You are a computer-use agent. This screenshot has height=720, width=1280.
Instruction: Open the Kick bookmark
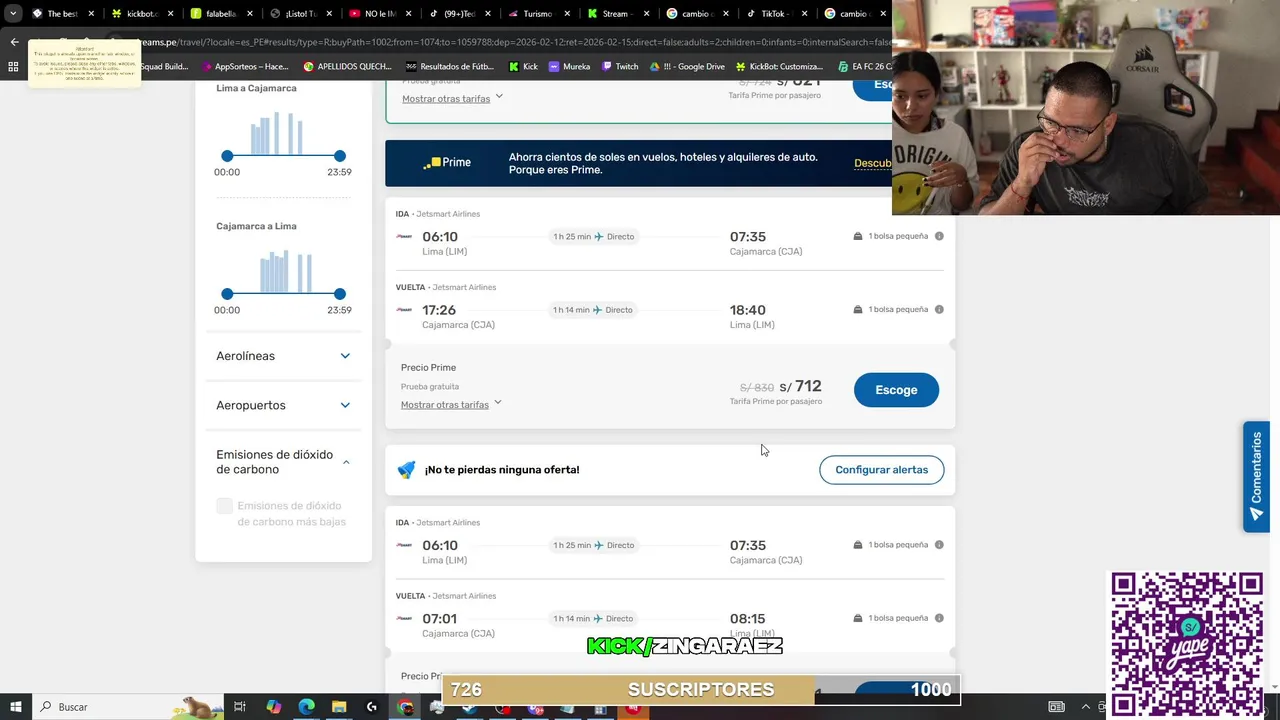[x=523, y=67]
